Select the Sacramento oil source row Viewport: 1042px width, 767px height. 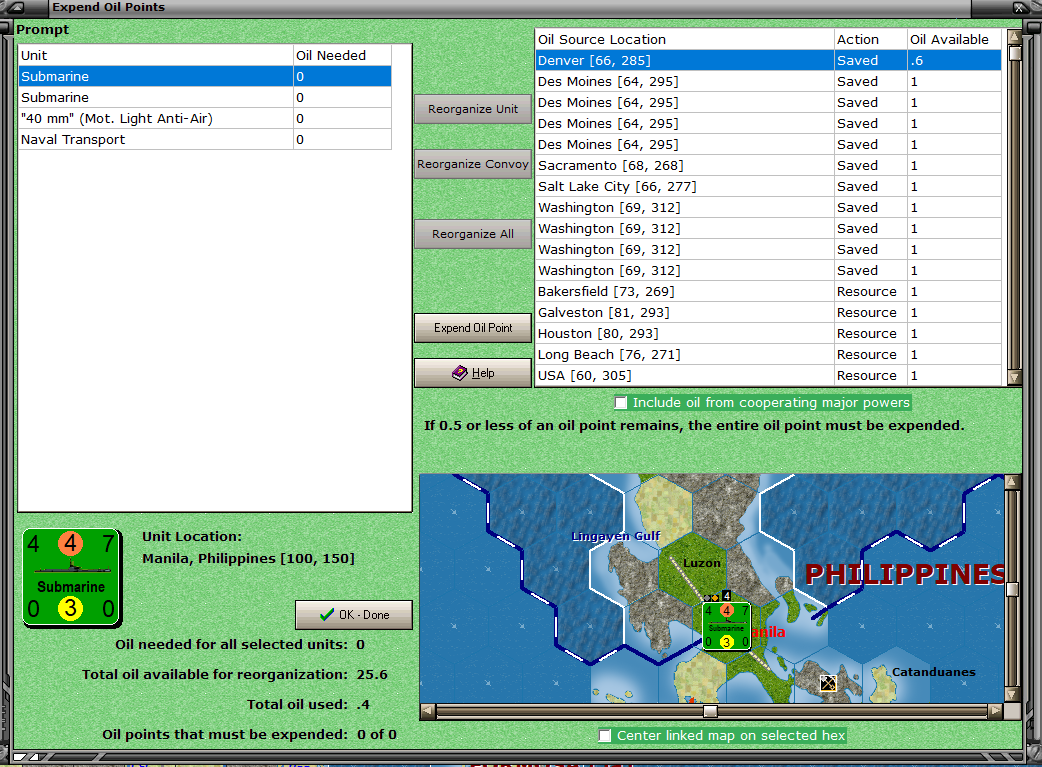(x=684, y=166)
